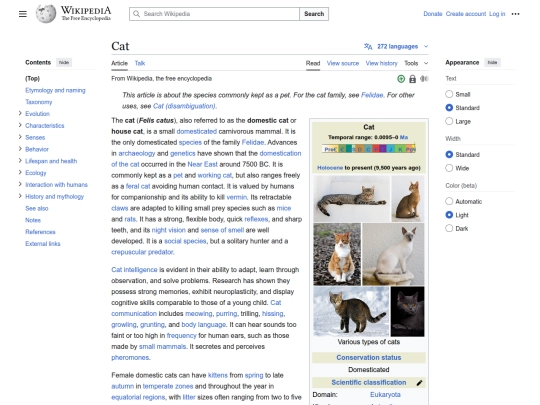The height and width of the screenshot is (405, 540).
Task: Jump to See also in contents
Action: click(37, 208)
